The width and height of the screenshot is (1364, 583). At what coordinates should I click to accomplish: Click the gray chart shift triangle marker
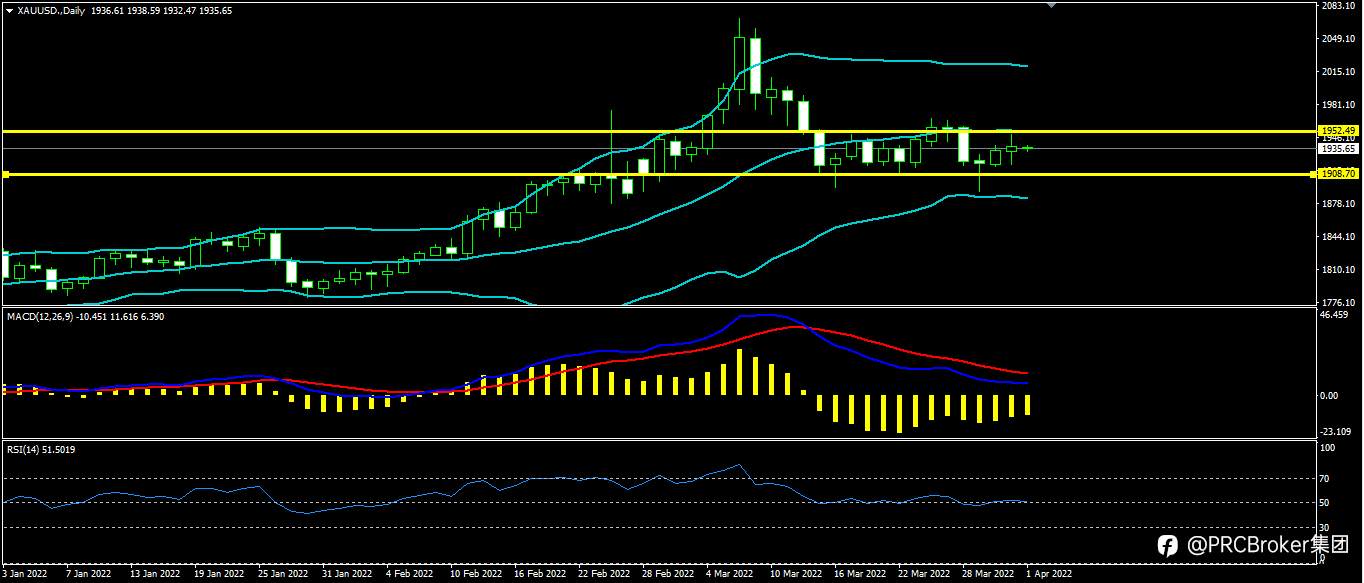coord(1050,5)
